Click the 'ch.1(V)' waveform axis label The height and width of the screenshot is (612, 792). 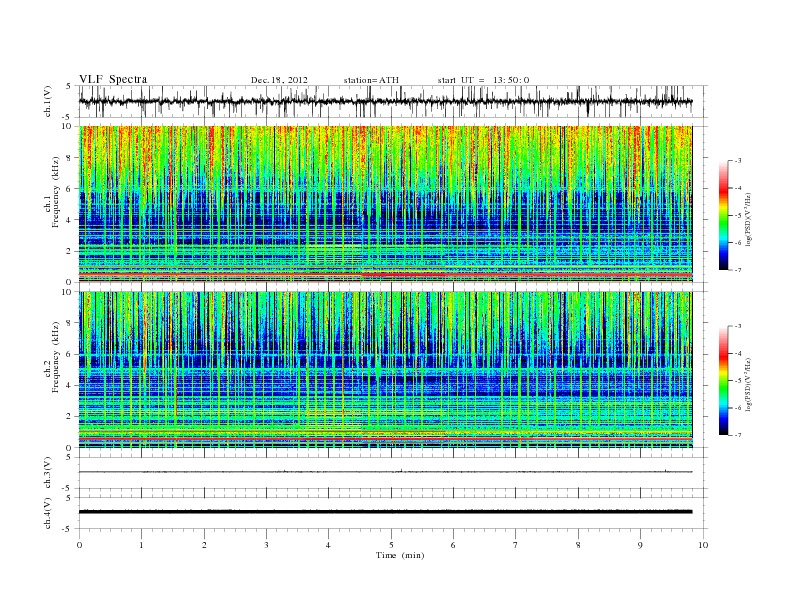click(48, 101)
